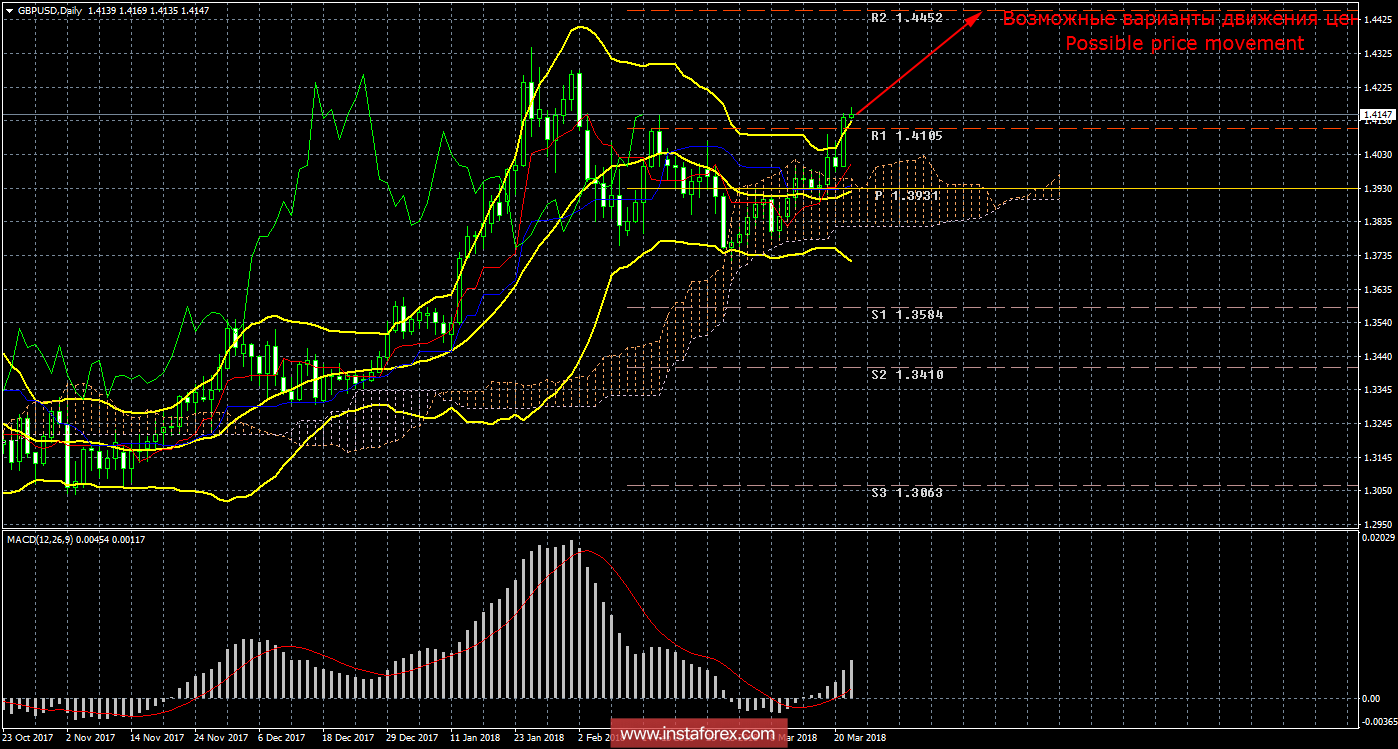1398x749 pixels.
Task: Select the S3 1.3063 support label
Action: [x=906, y=492]
